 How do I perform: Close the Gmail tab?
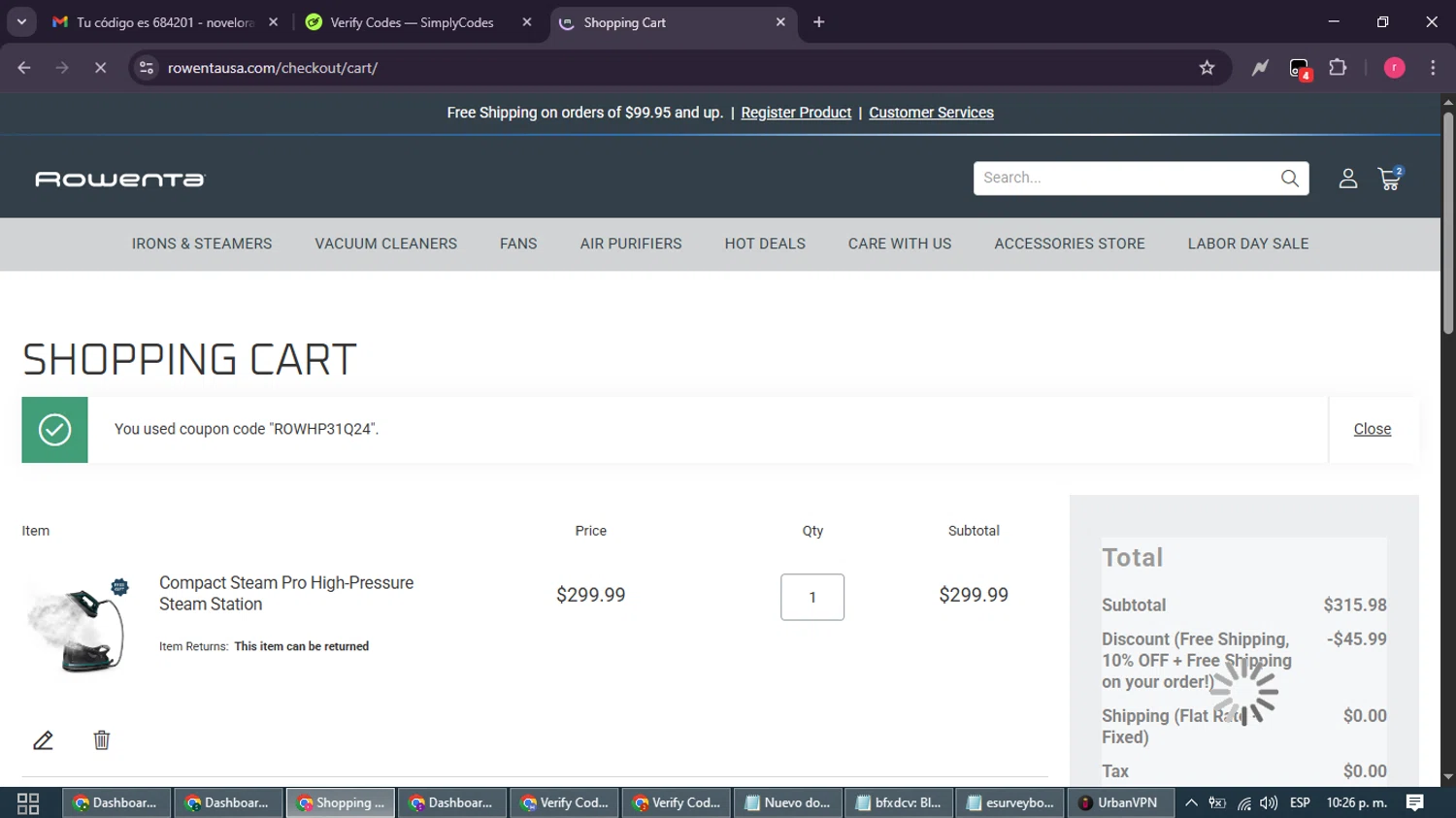coord(273,22)
